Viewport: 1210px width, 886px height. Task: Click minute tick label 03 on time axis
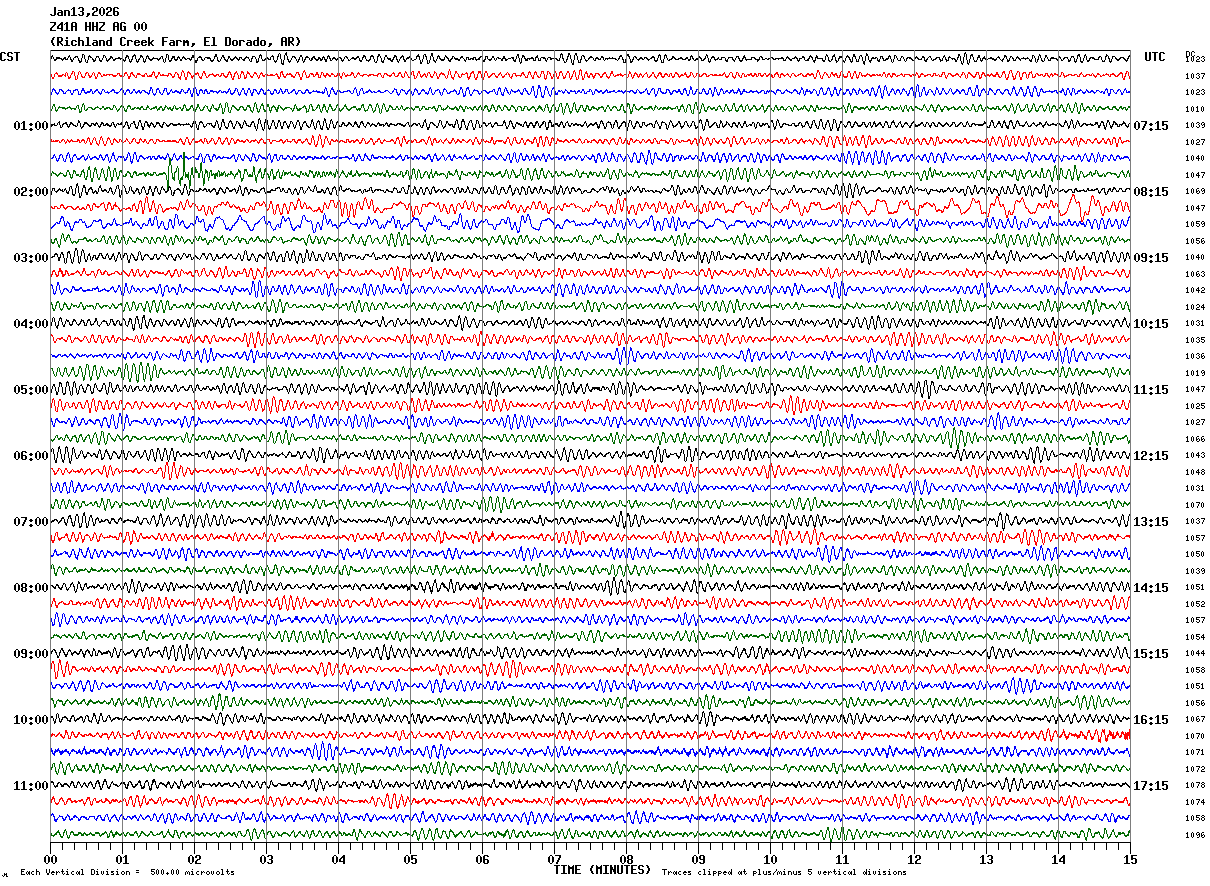(266, 859)
